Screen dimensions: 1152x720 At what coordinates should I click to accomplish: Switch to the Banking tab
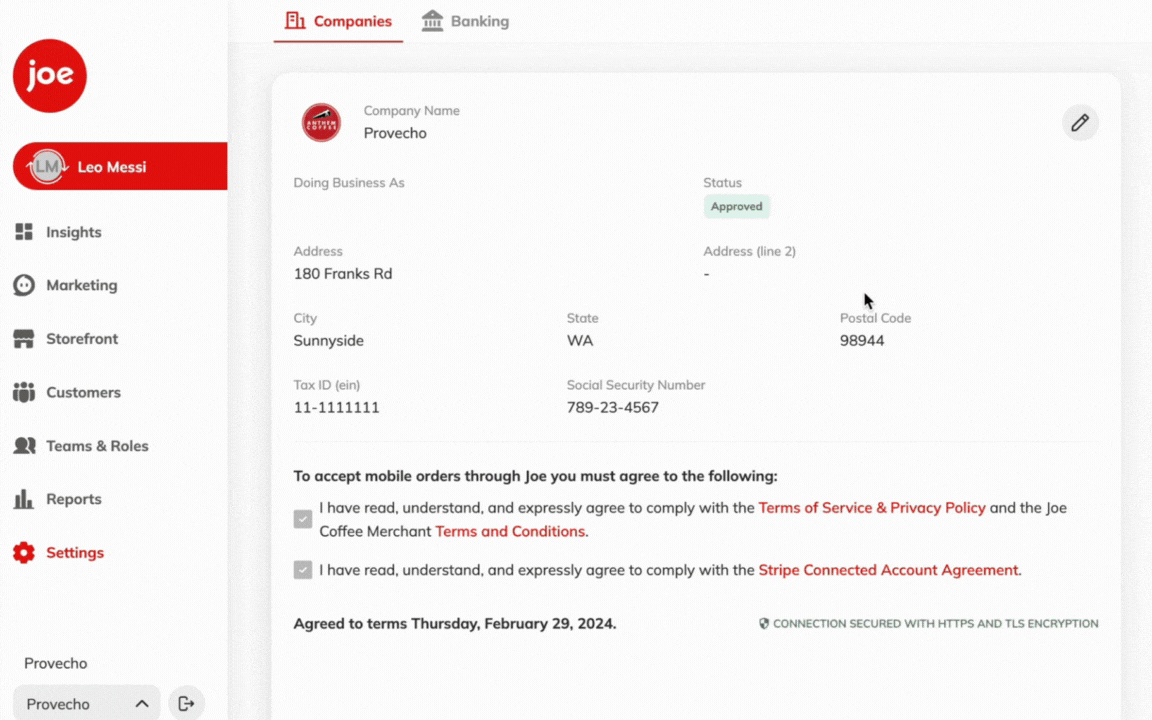click(465, 21)
